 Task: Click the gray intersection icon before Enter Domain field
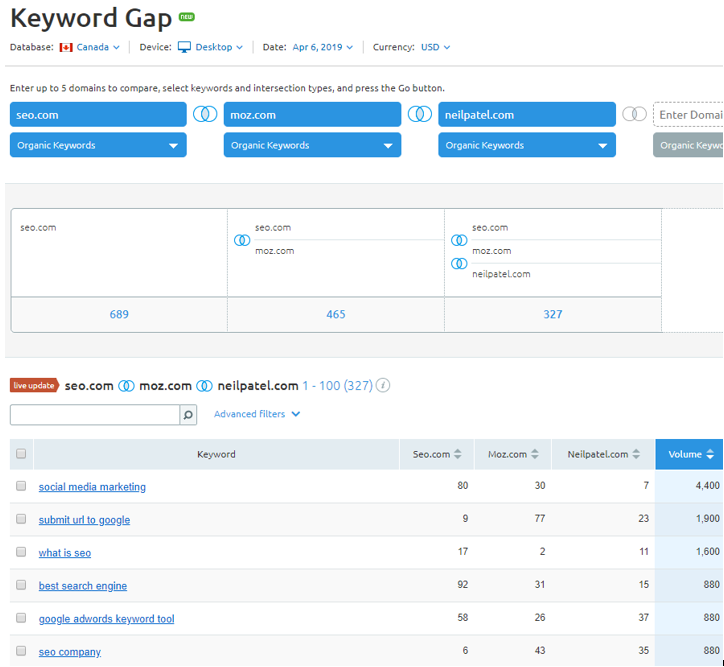point(634,114)
